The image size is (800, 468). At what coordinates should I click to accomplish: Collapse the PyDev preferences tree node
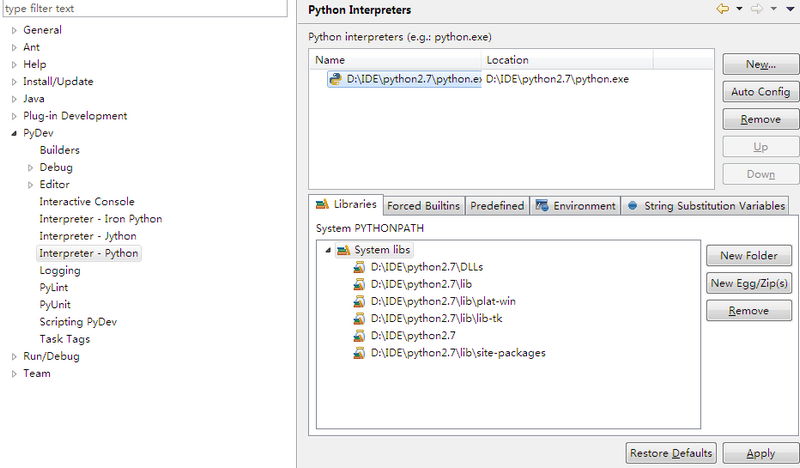[14, 133]
